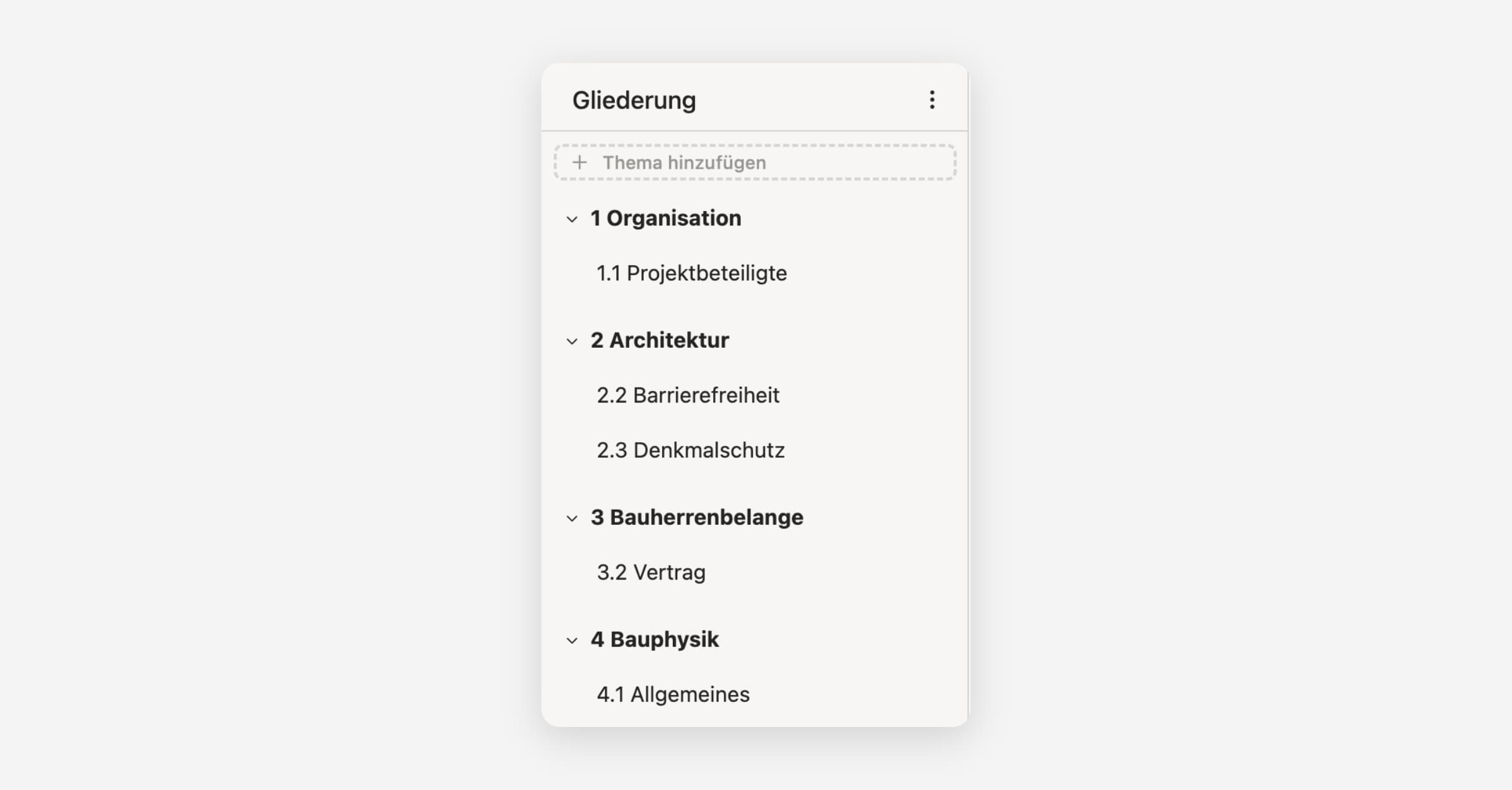Screen dimensions: 1512x790
Task: Collapse the 4 Bauphysik section chevron
Action: click(x=572, y=641)
